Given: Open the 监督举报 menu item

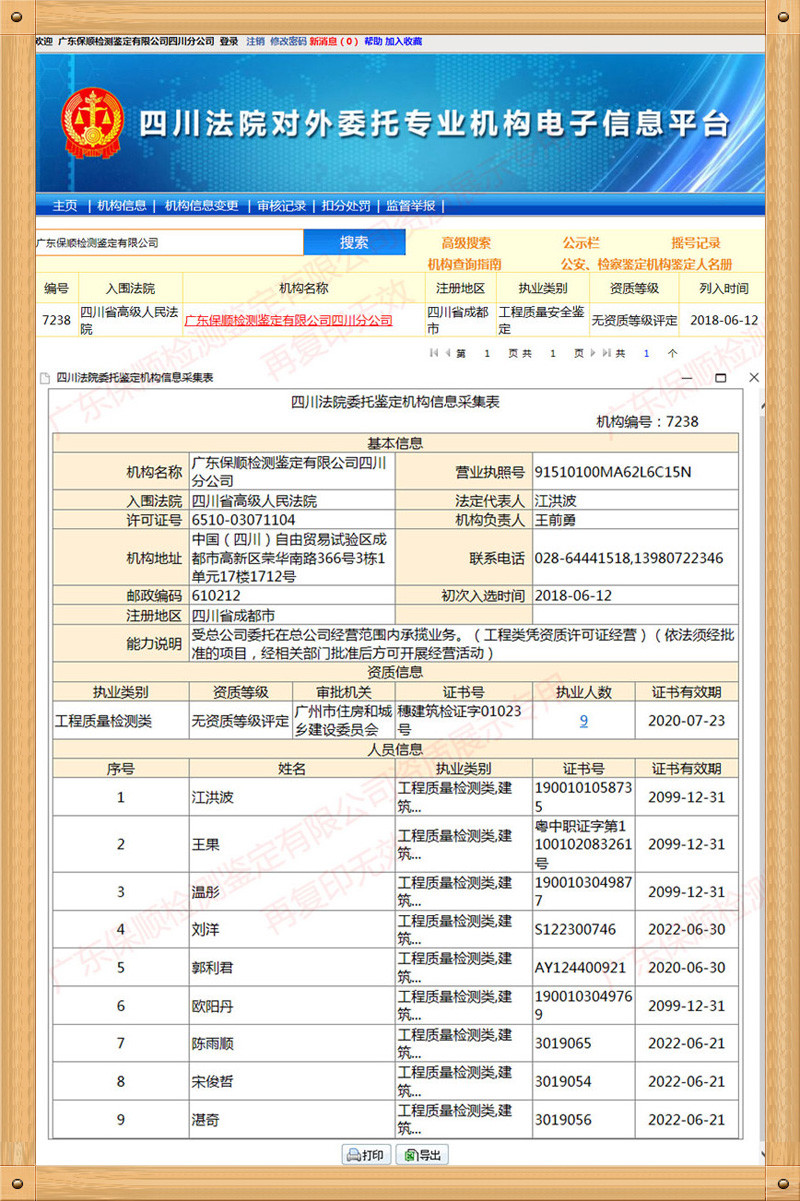Looking at the screenshot, I should point(410,206).
